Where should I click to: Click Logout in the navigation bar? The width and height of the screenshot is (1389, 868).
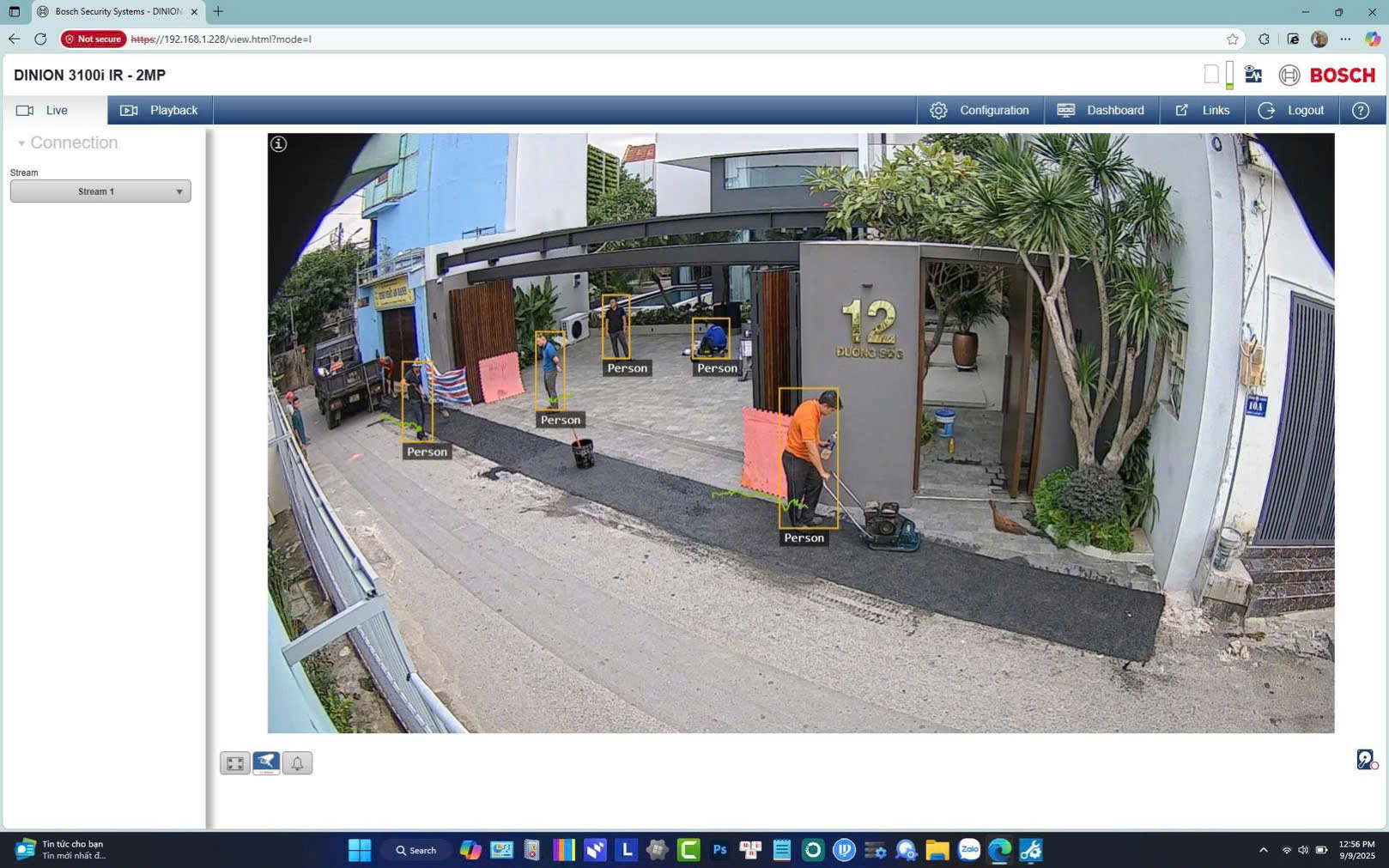click(1291, 111)
